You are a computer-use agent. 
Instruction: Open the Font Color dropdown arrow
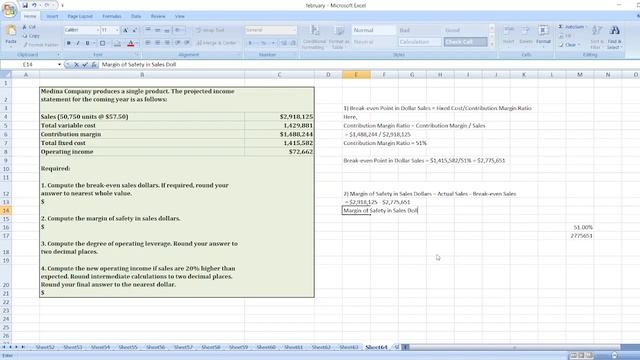click(136, 43)
